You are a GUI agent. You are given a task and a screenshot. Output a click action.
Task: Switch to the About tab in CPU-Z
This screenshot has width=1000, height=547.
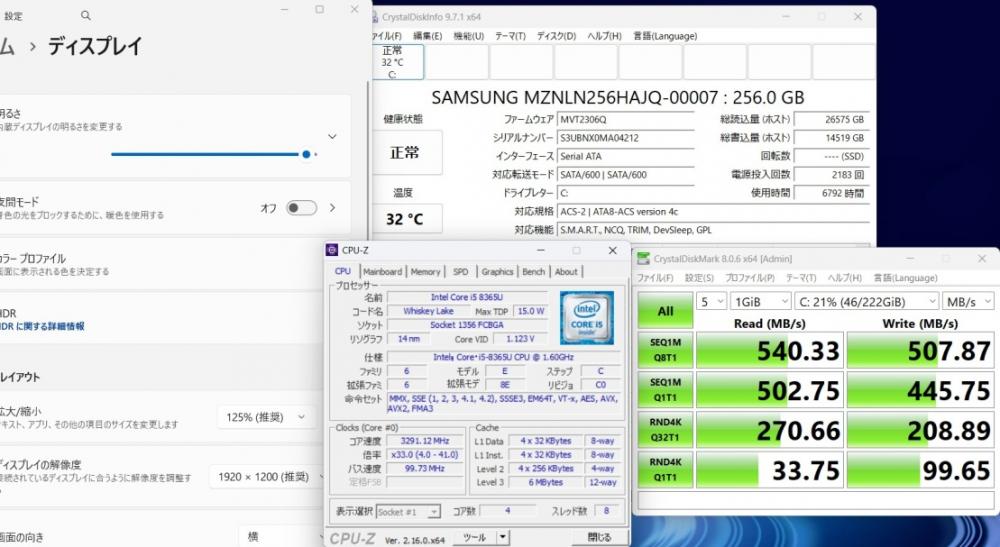click(x=566, y=272)
